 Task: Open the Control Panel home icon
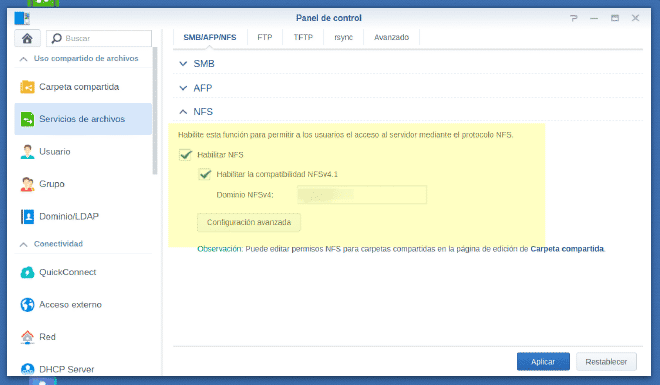tap(27, 38)
